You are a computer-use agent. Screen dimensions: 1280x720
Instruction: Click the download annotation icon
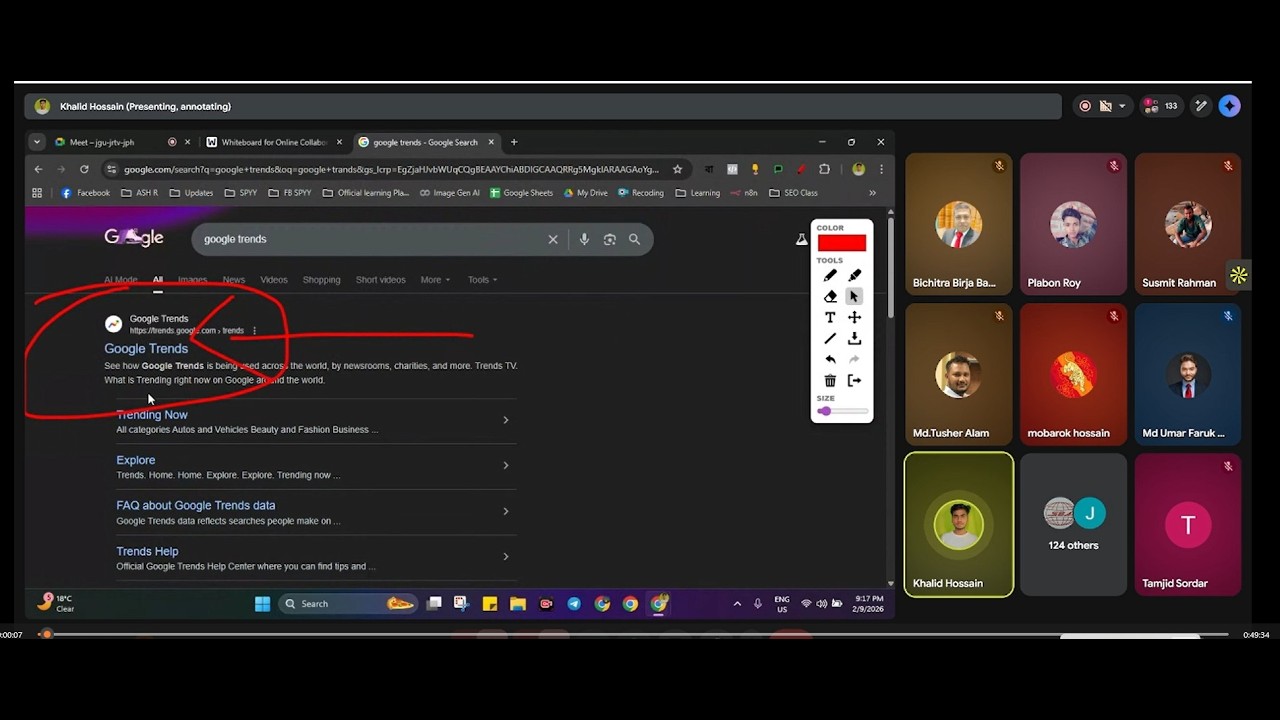[x=854, y=339]
